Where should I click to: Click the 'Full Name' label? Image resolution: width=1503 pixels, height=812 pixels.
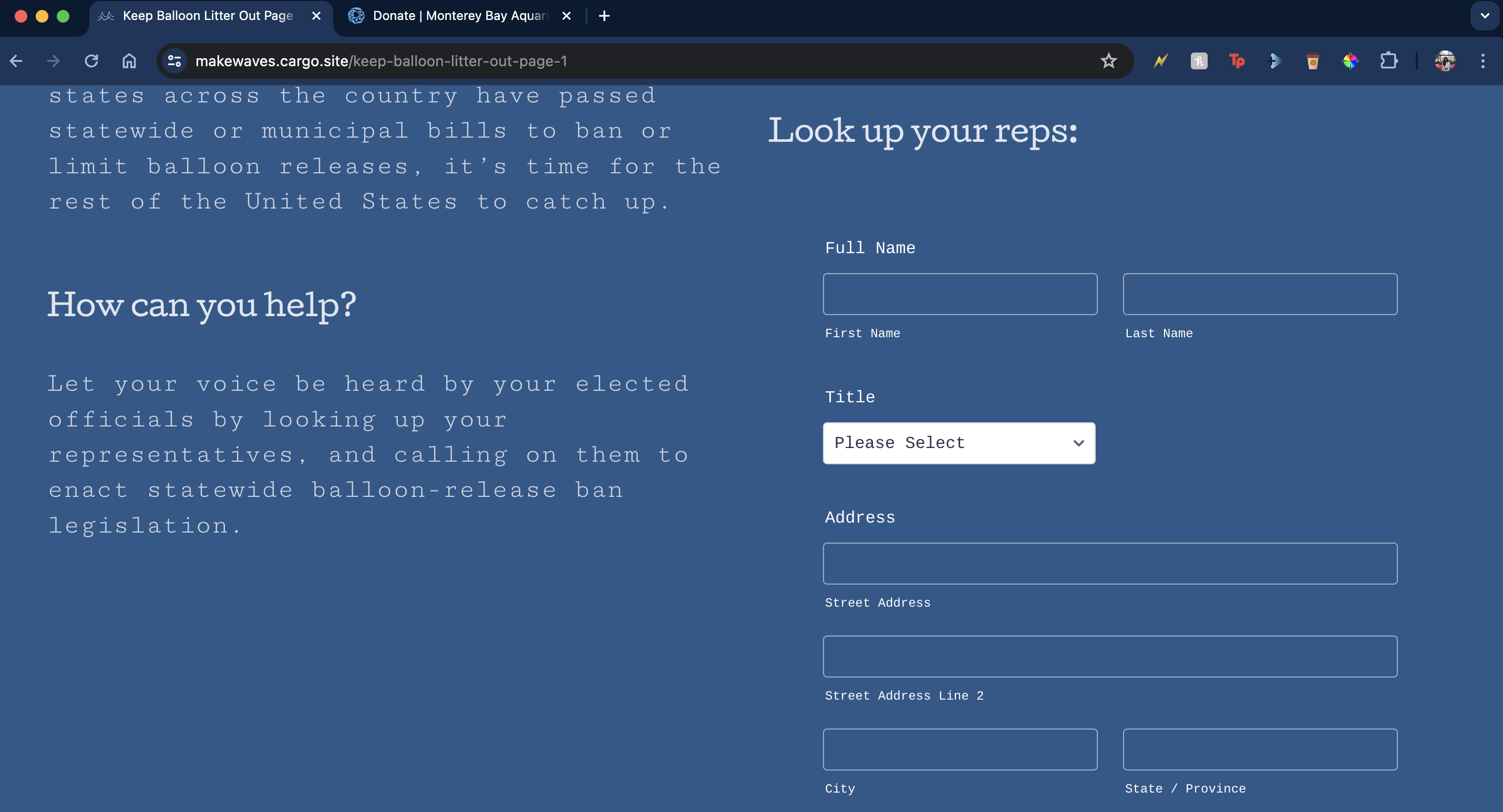click(870, 248)
